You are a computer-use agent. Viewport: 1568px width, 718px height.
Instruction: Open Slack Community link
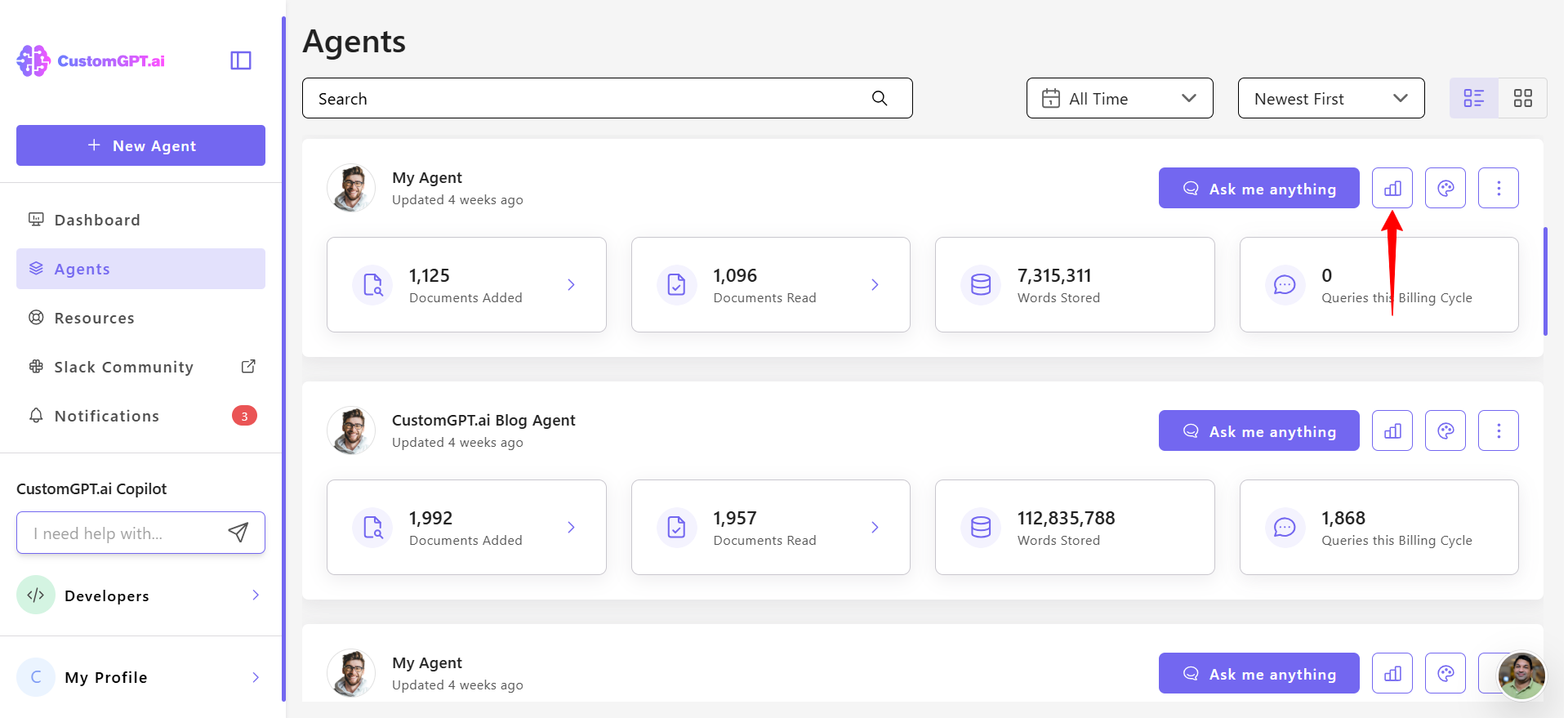140,367
